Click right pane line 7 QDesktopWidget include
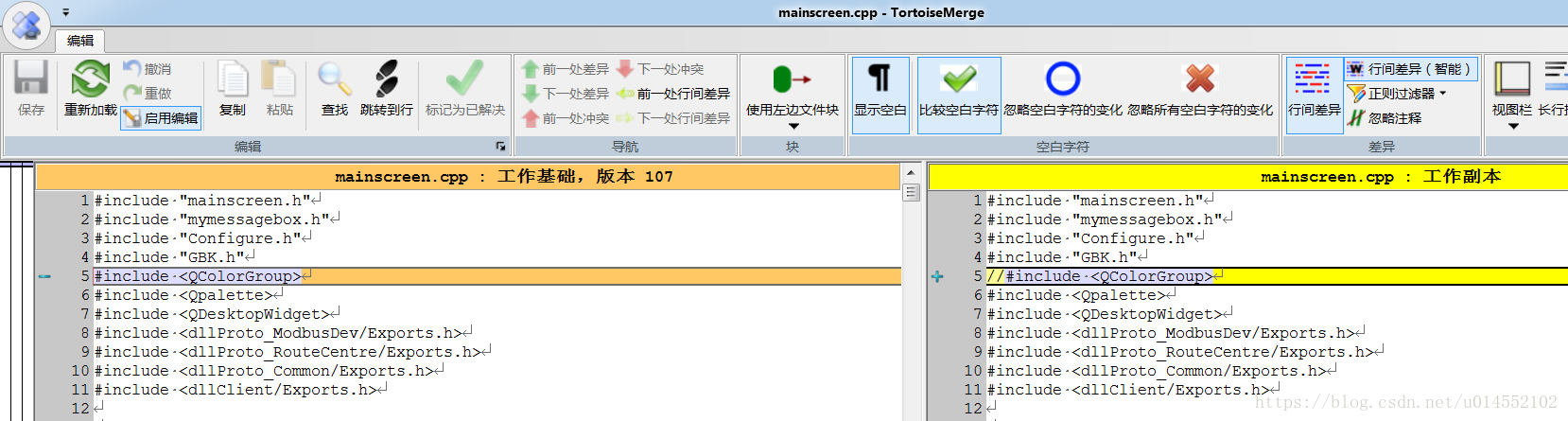This screenshot has height=421, width=1568. click(x=1110, y=314)
